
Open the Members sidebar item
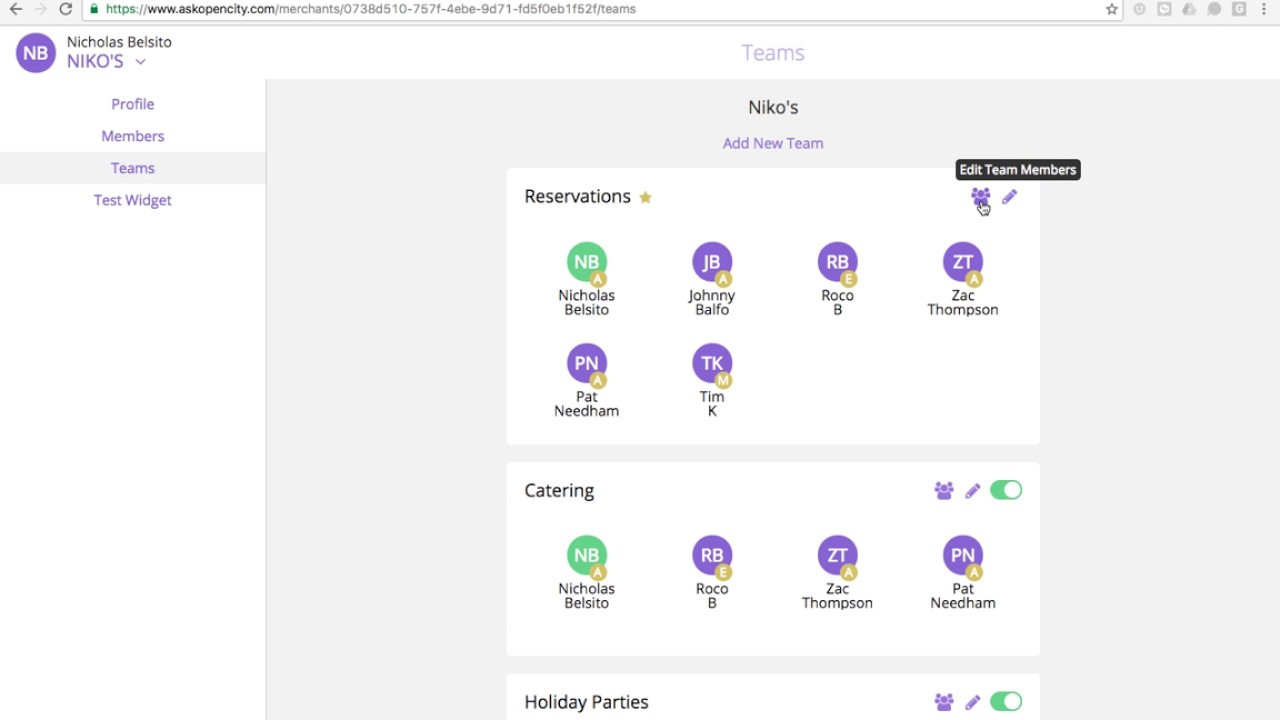[133, 136]
